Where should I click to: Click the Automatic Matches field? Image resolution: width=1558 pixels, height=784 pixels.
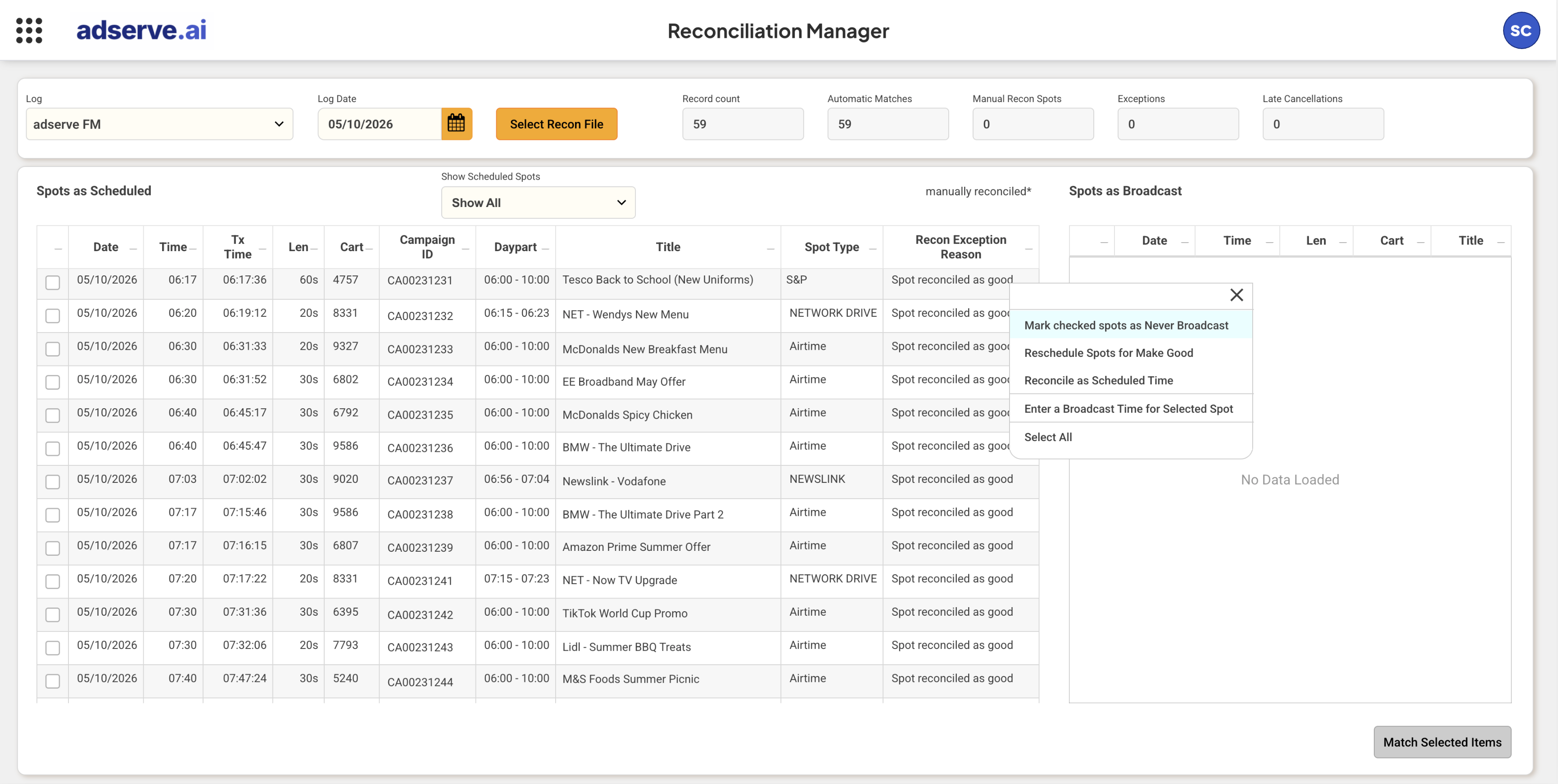pyautogui.click(x=888, y=124)
